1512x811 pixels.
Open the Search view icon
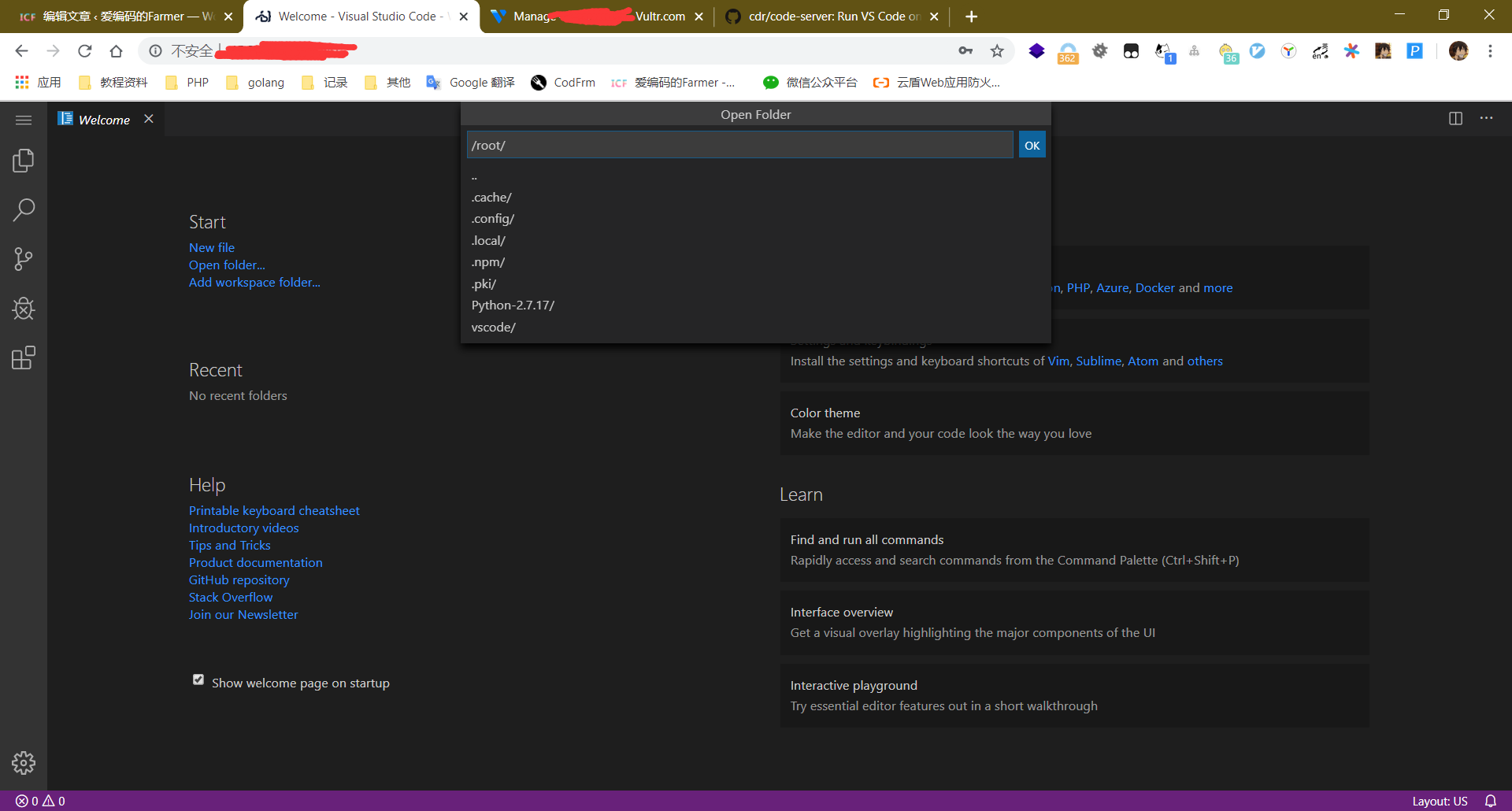coord(24,210)
